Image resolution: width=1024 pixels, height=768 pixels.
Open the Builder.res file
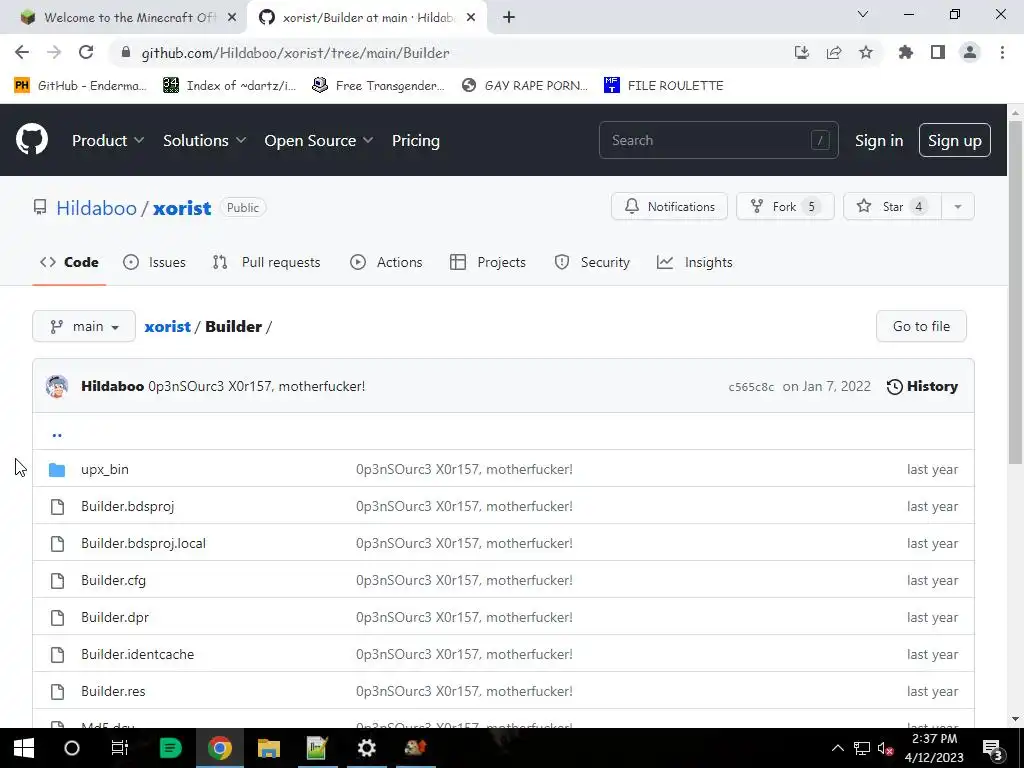coord(113,691)
